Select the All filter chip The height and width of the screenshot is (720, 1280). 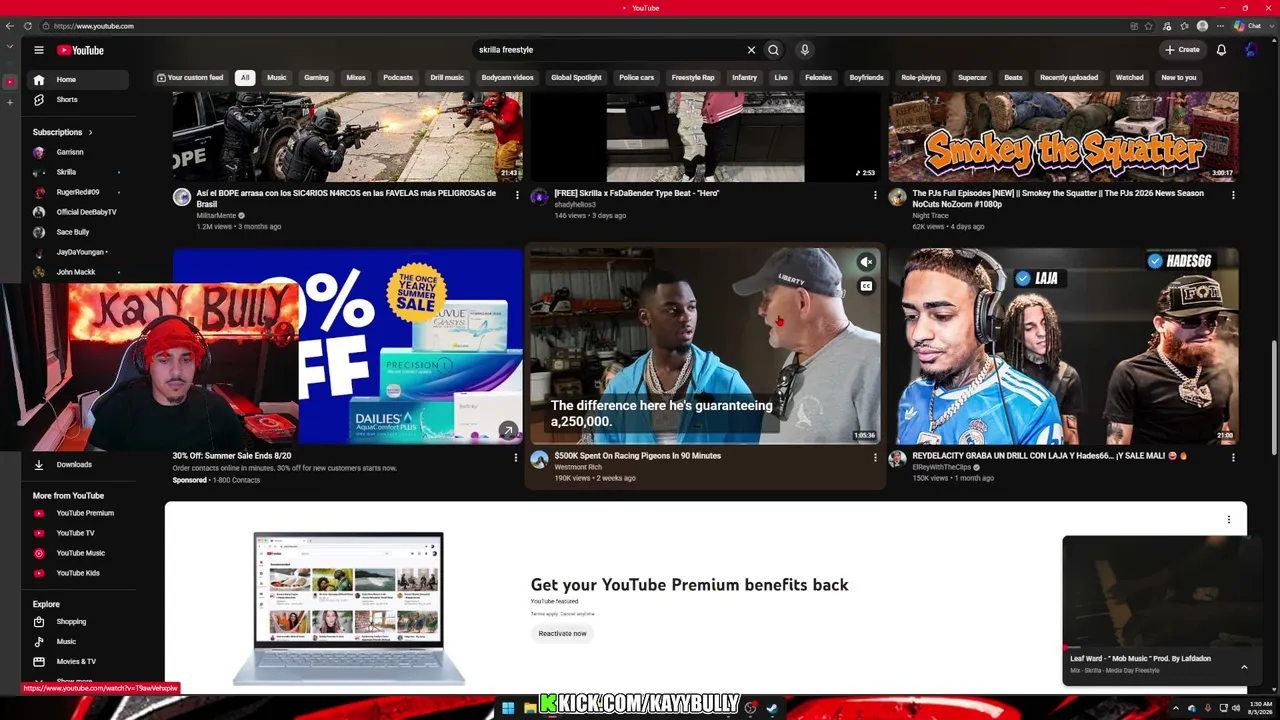pos(245,78)
